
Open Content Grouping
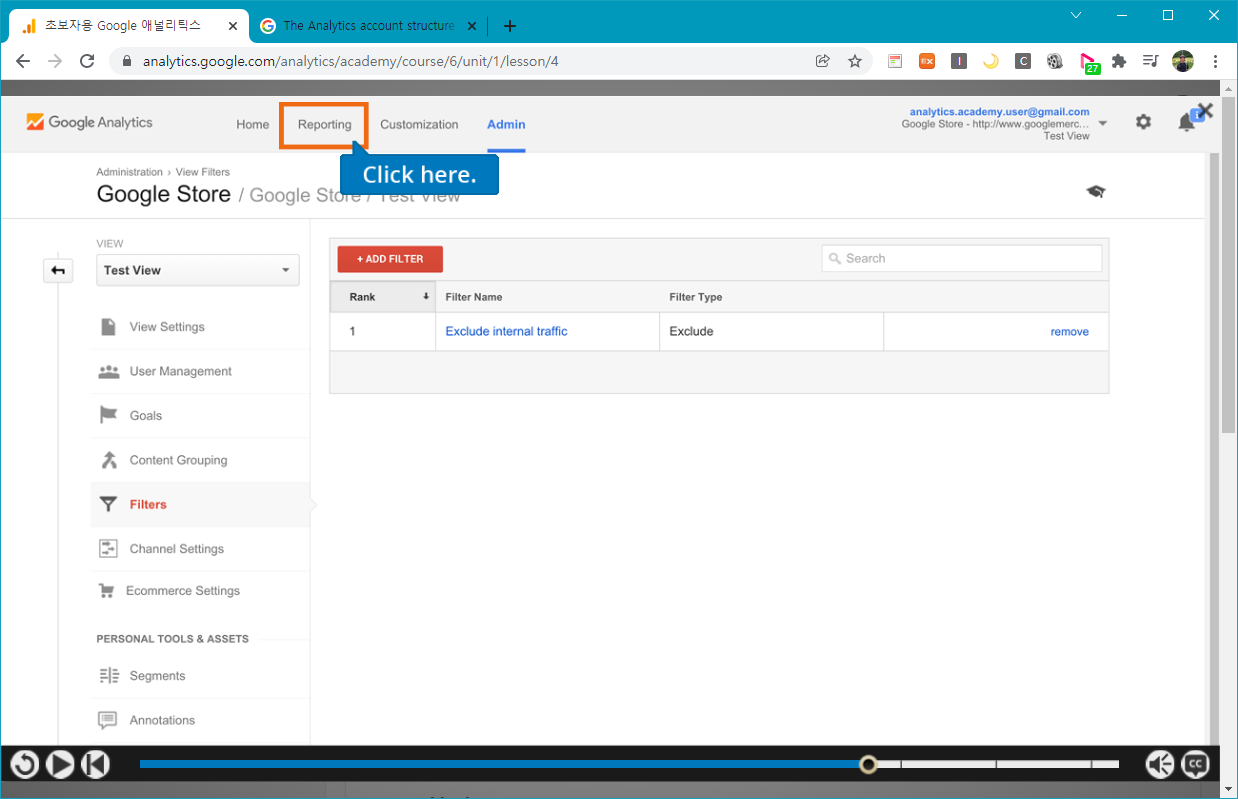click(178, 460)
